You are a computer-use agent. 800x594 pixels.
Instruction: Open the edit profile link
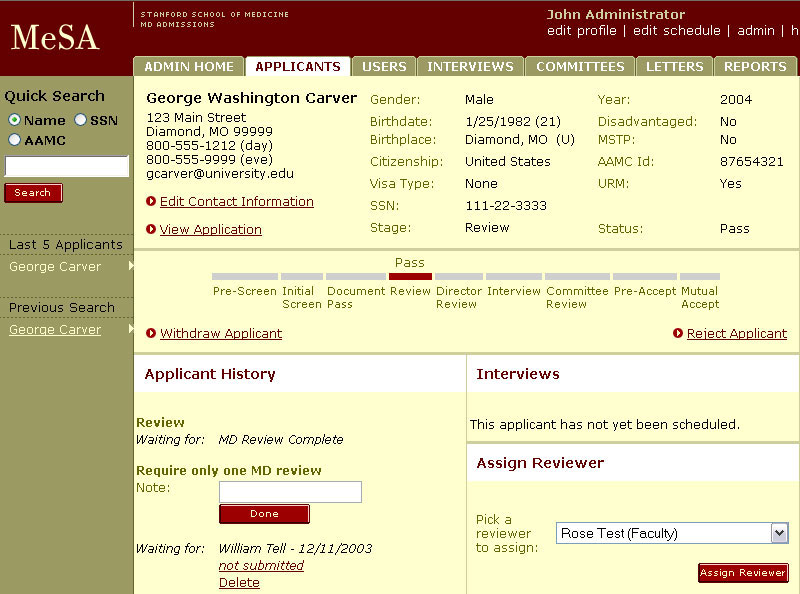click(x=582, y=31)
